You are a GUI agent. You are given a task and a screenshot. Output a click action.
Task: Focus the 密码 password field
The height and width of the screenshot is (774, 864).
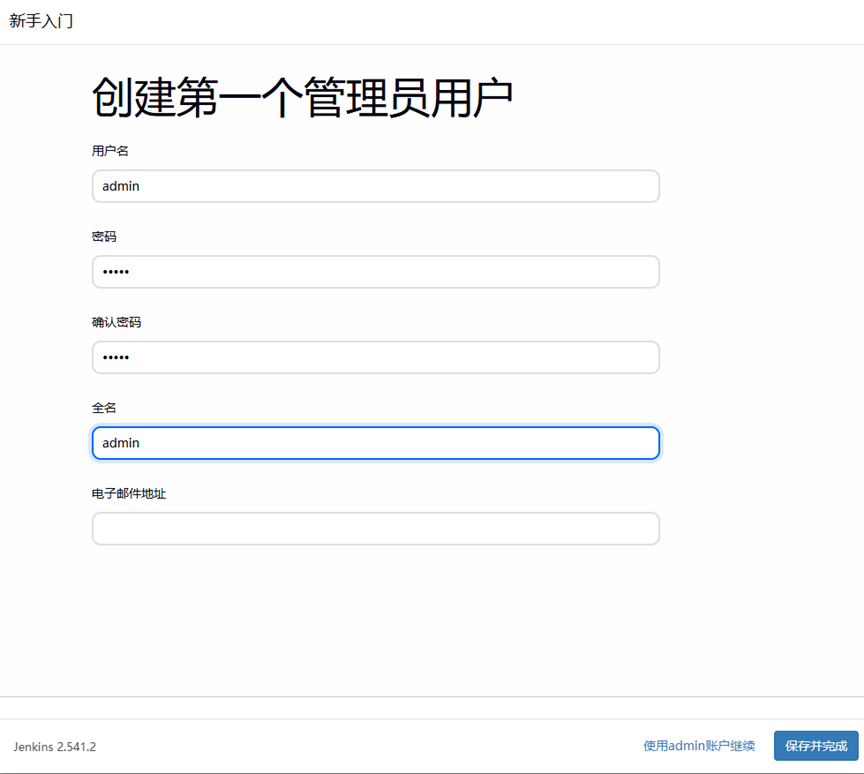(375, 272)
